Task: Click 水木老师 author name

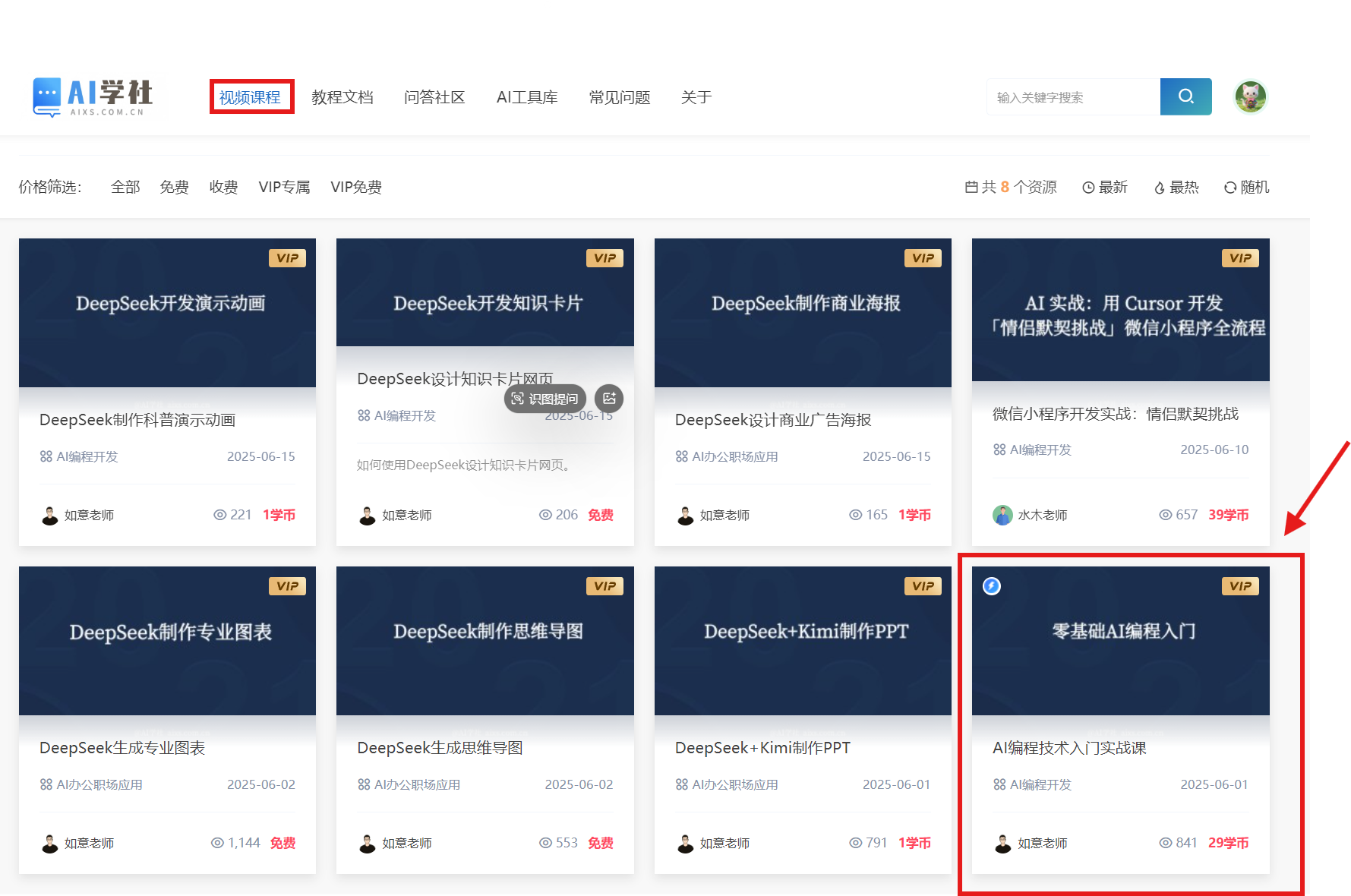Action: click(1043, 515)
